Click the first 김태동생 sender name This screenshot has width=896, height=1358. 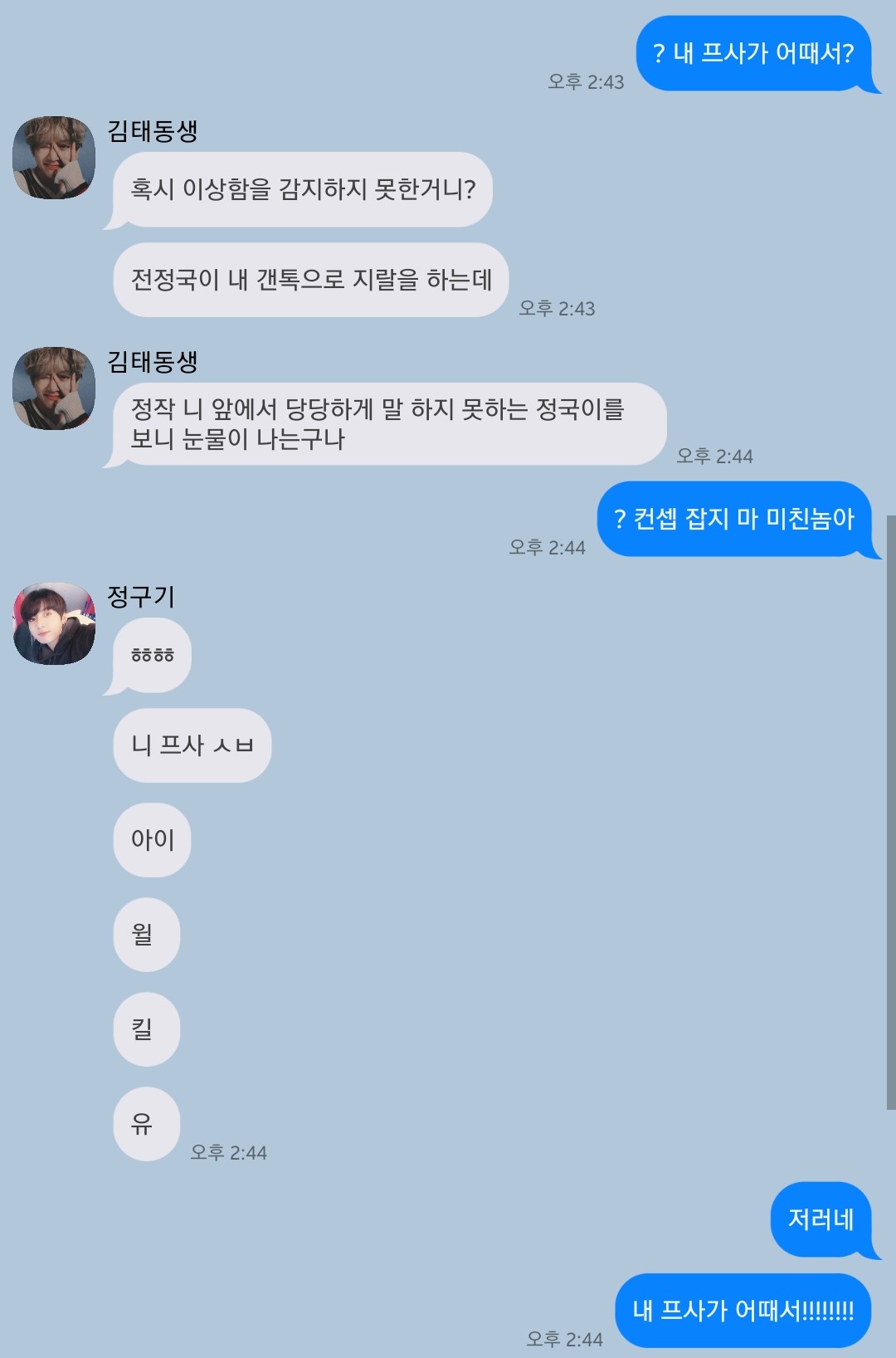(153, 130)
